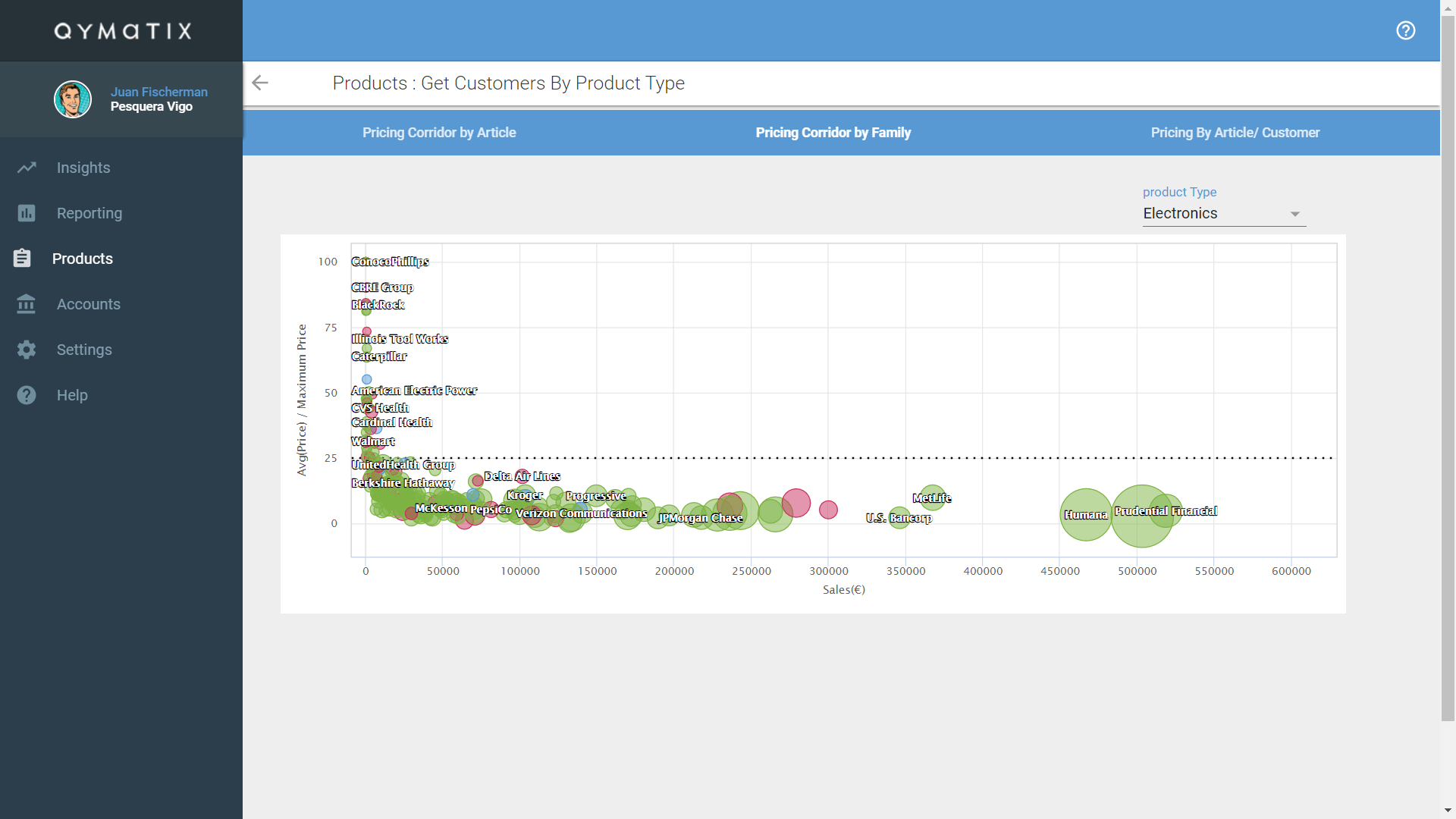The height and width of the screenshot is (819, 1456).
Task: Click the Accounts bank building icon
Action: (x=27, y=304)
